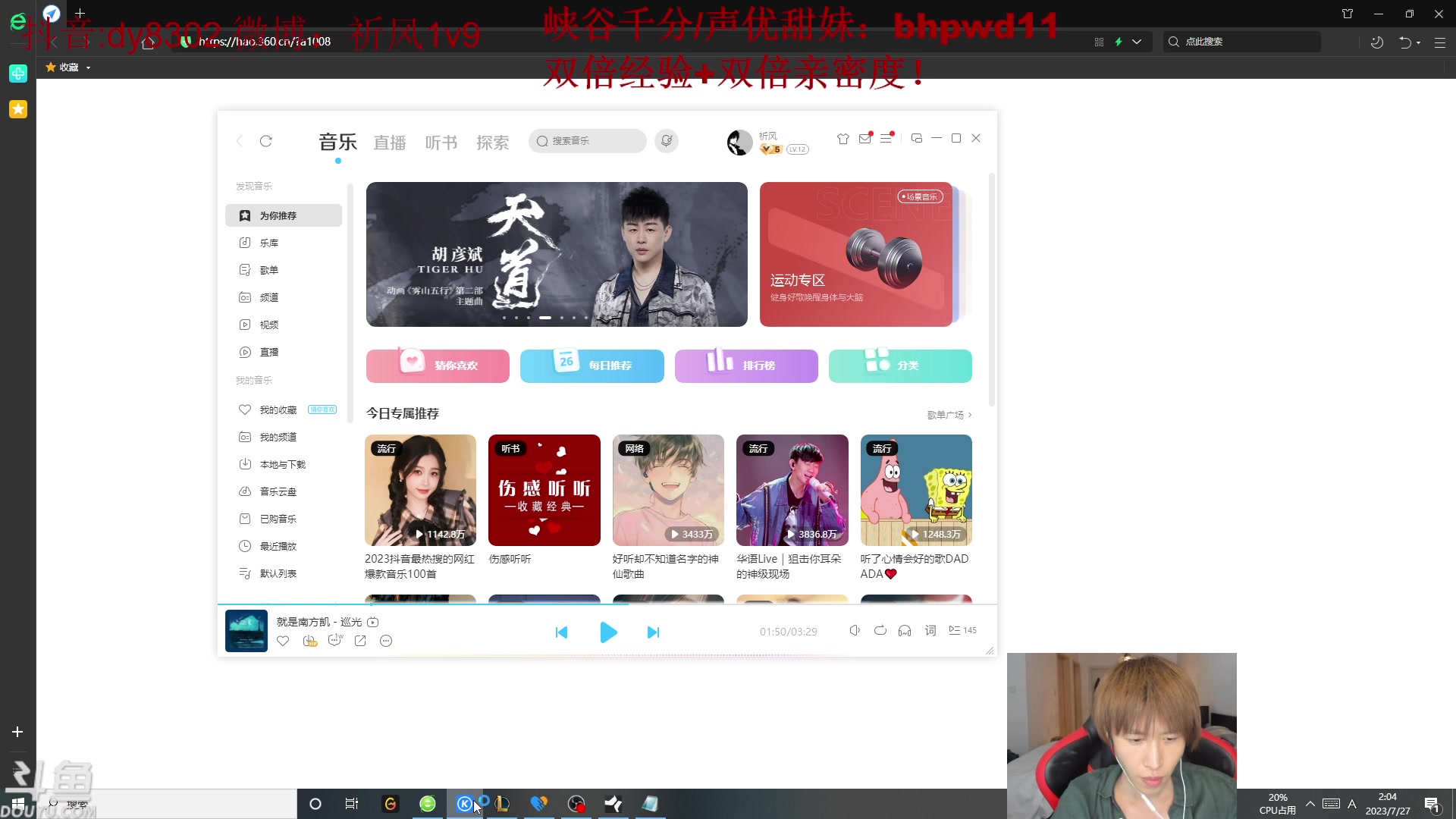This screenshot has width=1456, height=819.
Task: Click the refresh icon in player header
Action: coord(265,141)
